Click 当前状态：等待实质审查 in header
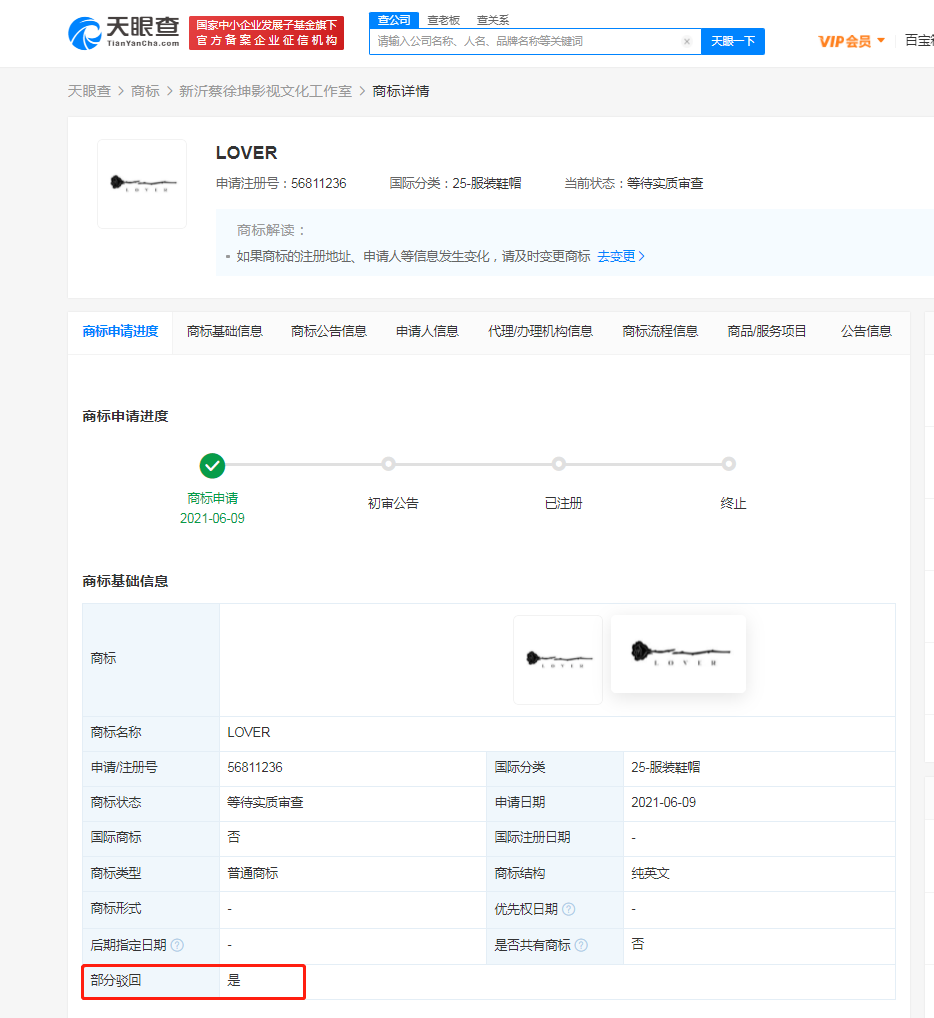 633,184
